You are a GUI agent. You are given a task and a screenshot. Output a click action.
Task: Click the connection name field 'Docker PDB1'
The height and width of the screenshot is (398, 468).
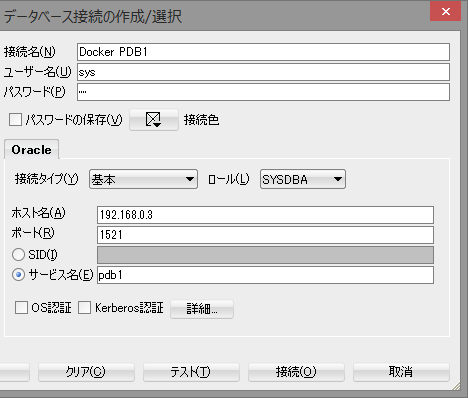coord(263,52)
